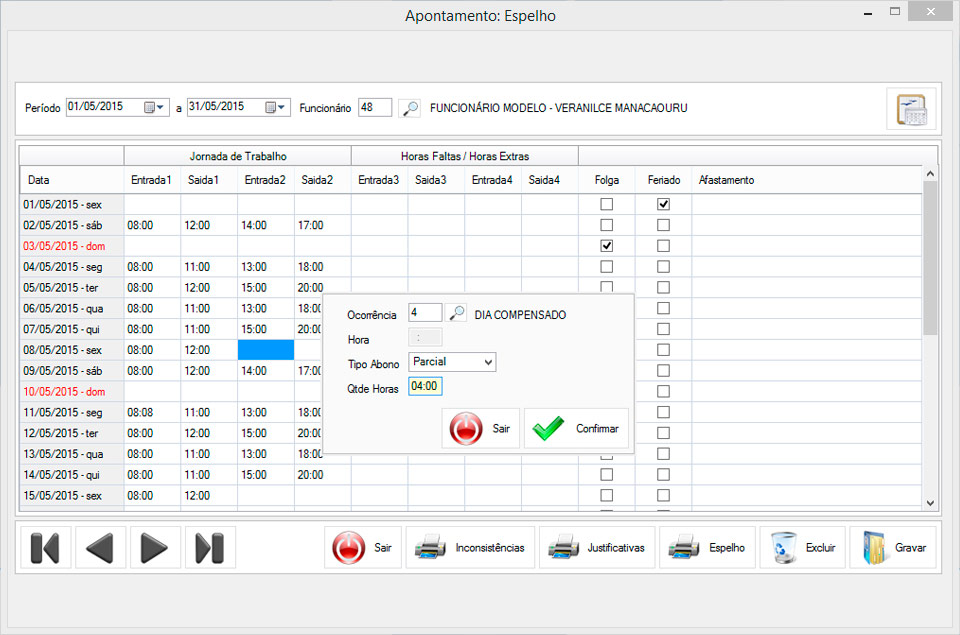Click the vertical scrollbar thumb of grid
Viewport: 960px width, 635px height.
pyautogui.click(x=930, y=258)
